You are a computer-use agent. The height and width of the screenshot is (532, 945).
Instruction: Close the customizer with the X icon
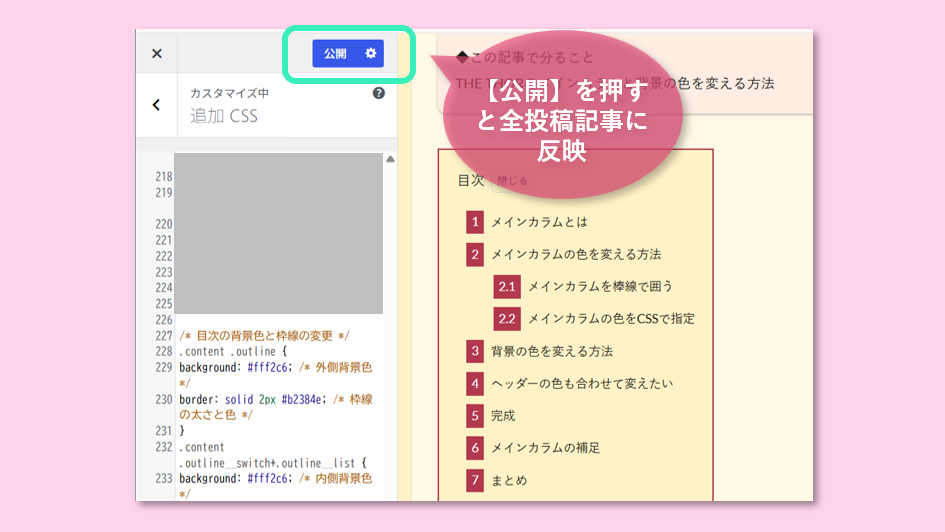157,54
